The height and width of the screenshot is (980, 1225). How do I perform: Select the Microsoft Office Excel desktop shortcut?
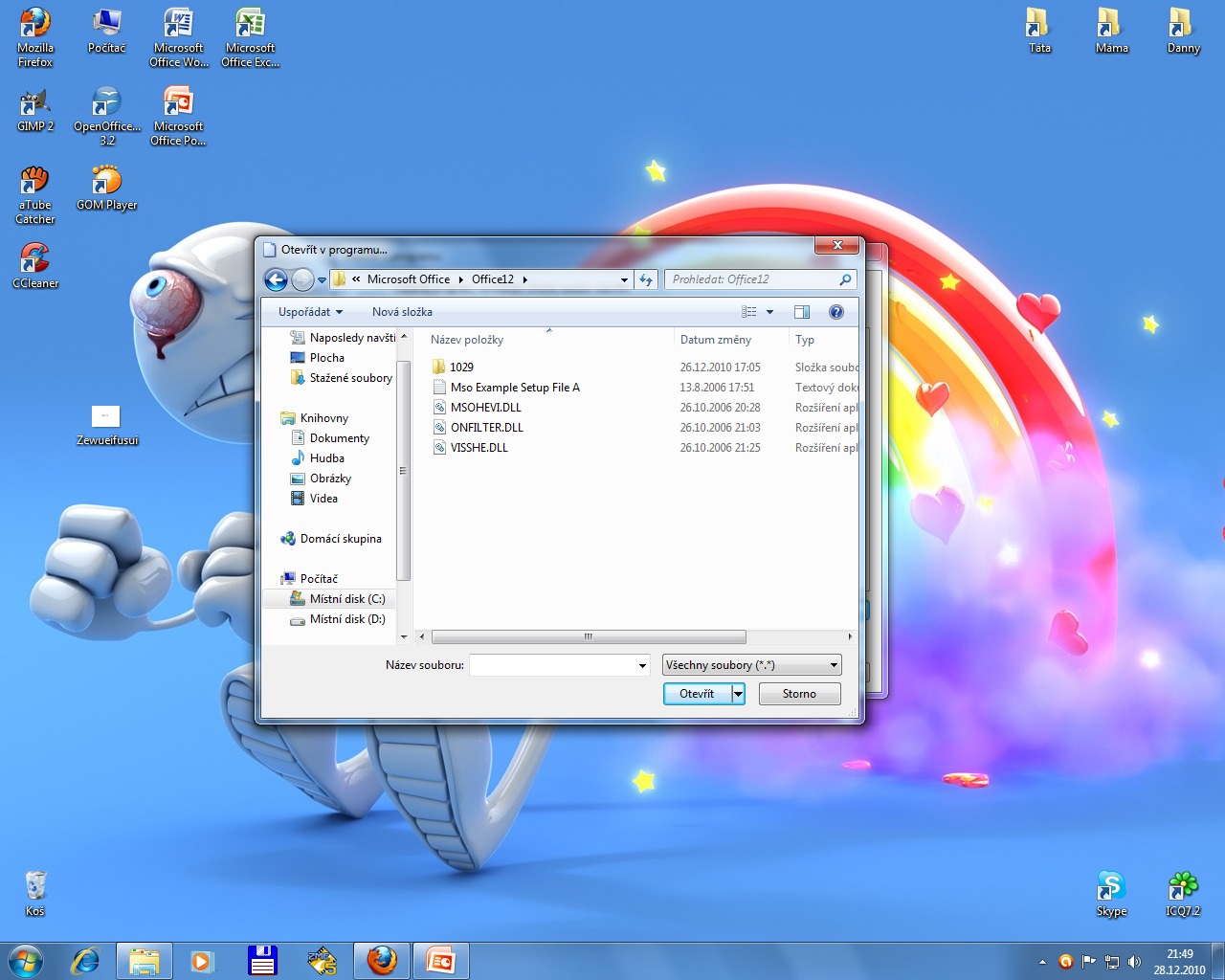pos(251,38)
